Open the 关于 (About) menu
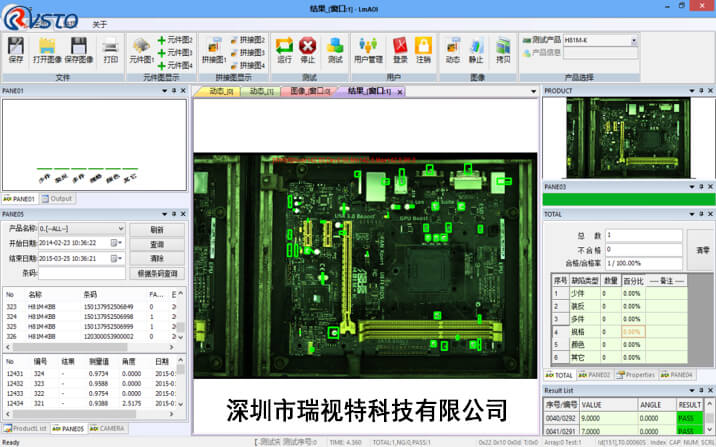Image resolution: width=716 pixels, height=447 pixels. pos(99,23)
